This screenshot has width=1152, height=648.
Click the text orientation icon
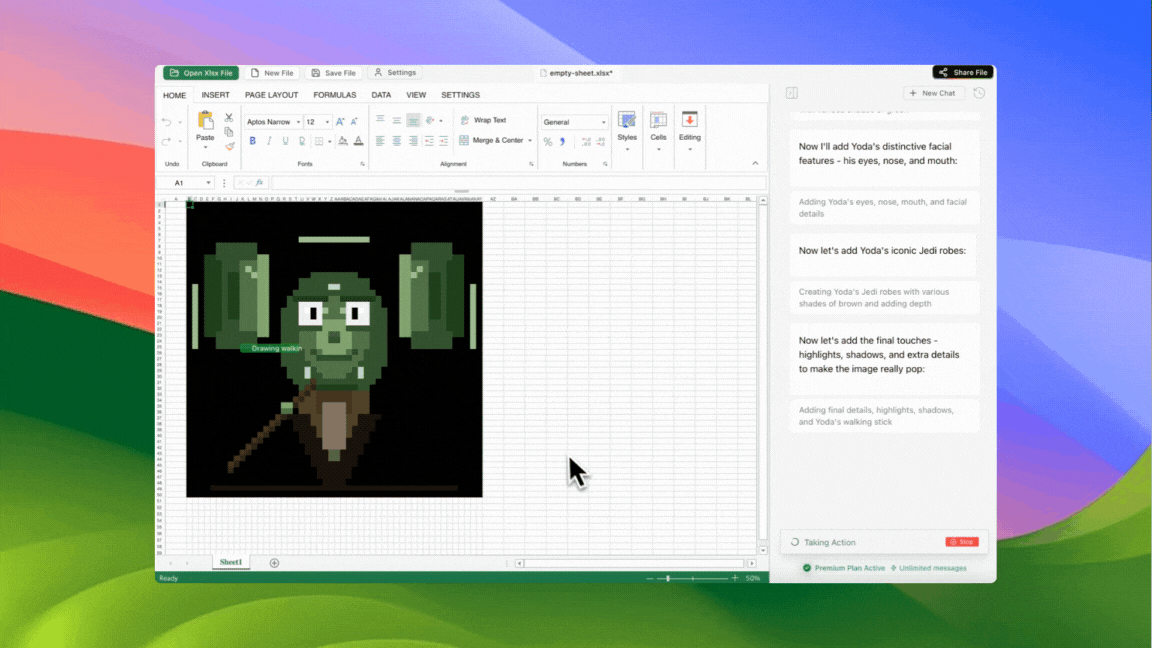pyautogui.click(x=431, y=120)
